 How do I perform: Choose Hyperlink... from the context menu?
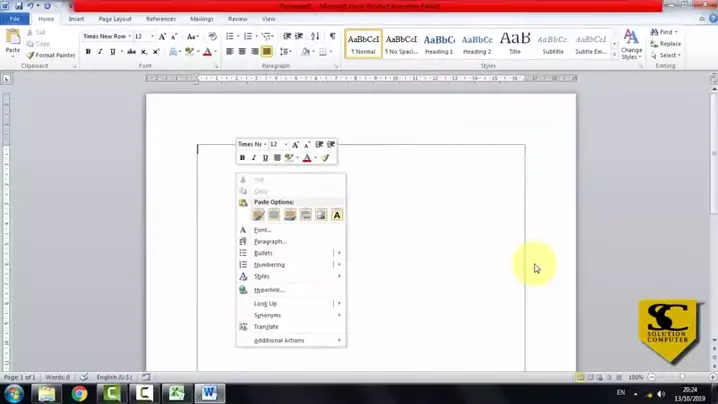coord(269,290)
